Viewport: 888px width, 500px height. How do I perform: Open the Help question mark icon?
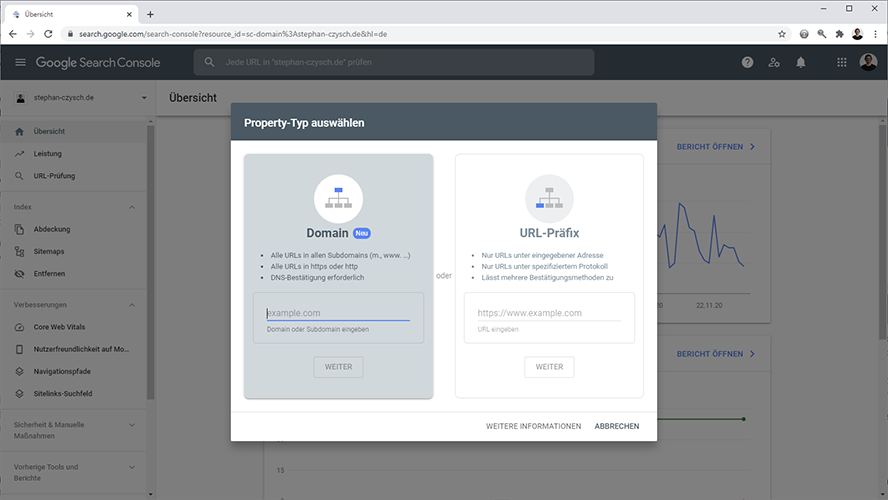748,62
